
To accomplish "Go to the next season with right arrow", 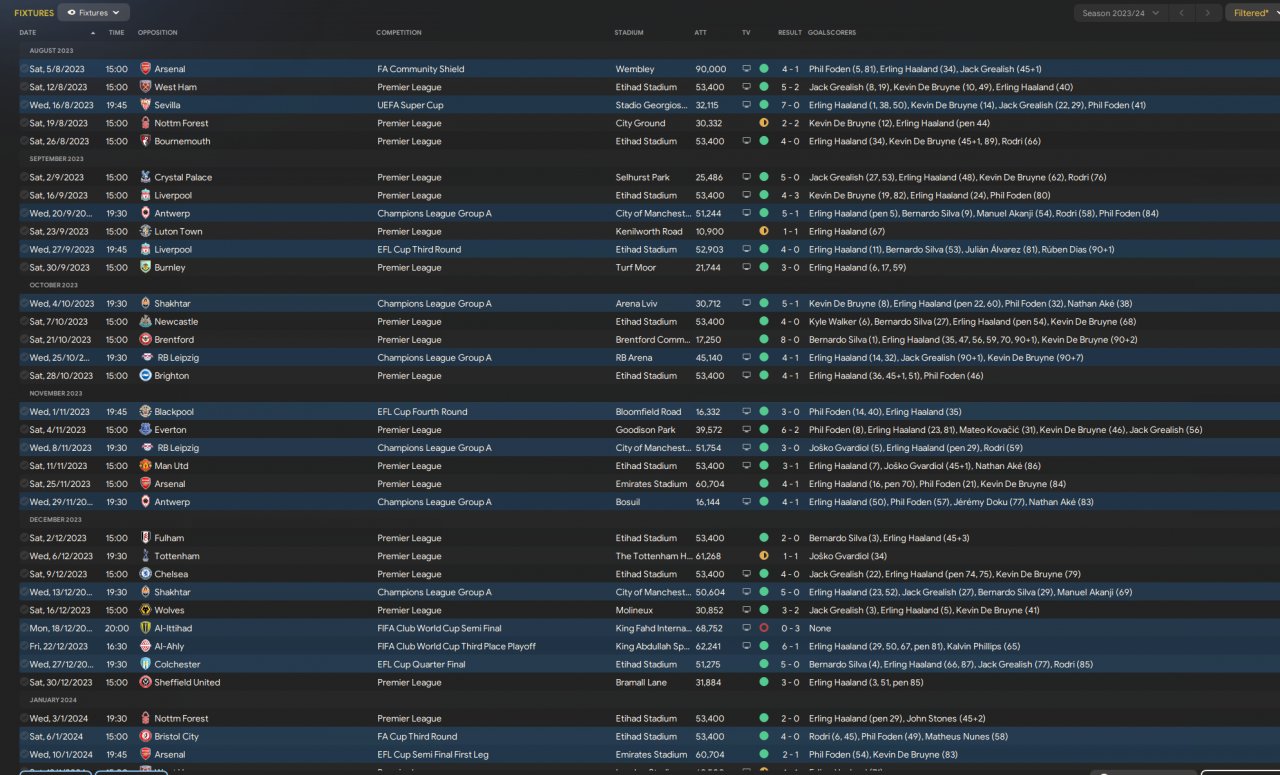I will click(1209, 13).
